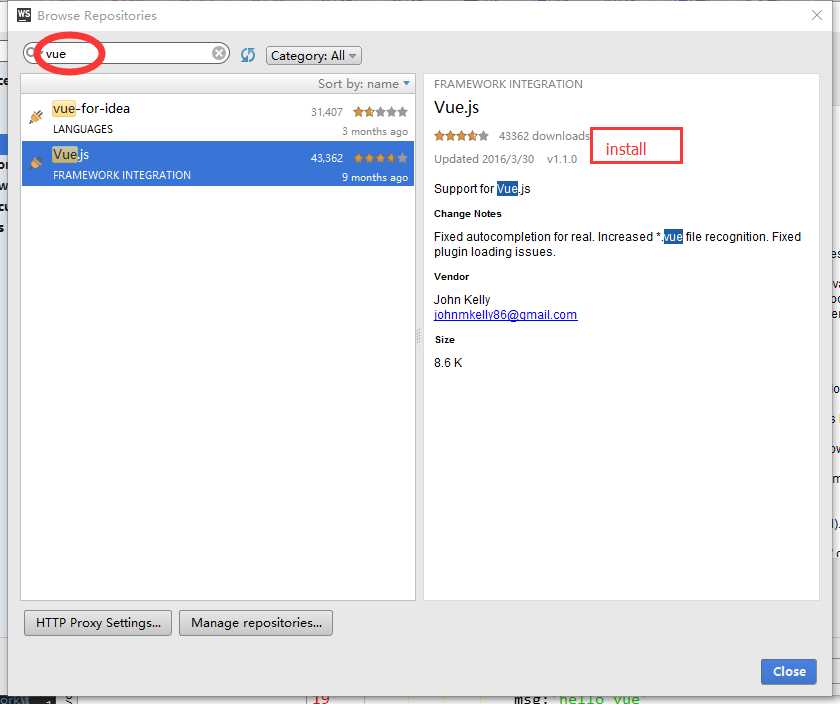
Task: Click the 31,407 download count
Action: [326, 112]
